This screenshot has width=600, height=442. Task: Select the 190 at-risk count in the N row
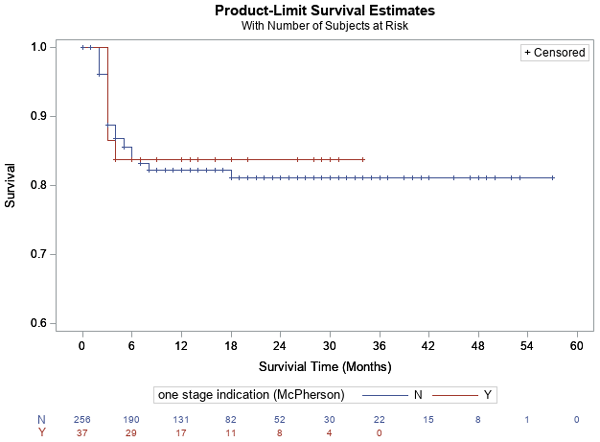click(131, 418)
